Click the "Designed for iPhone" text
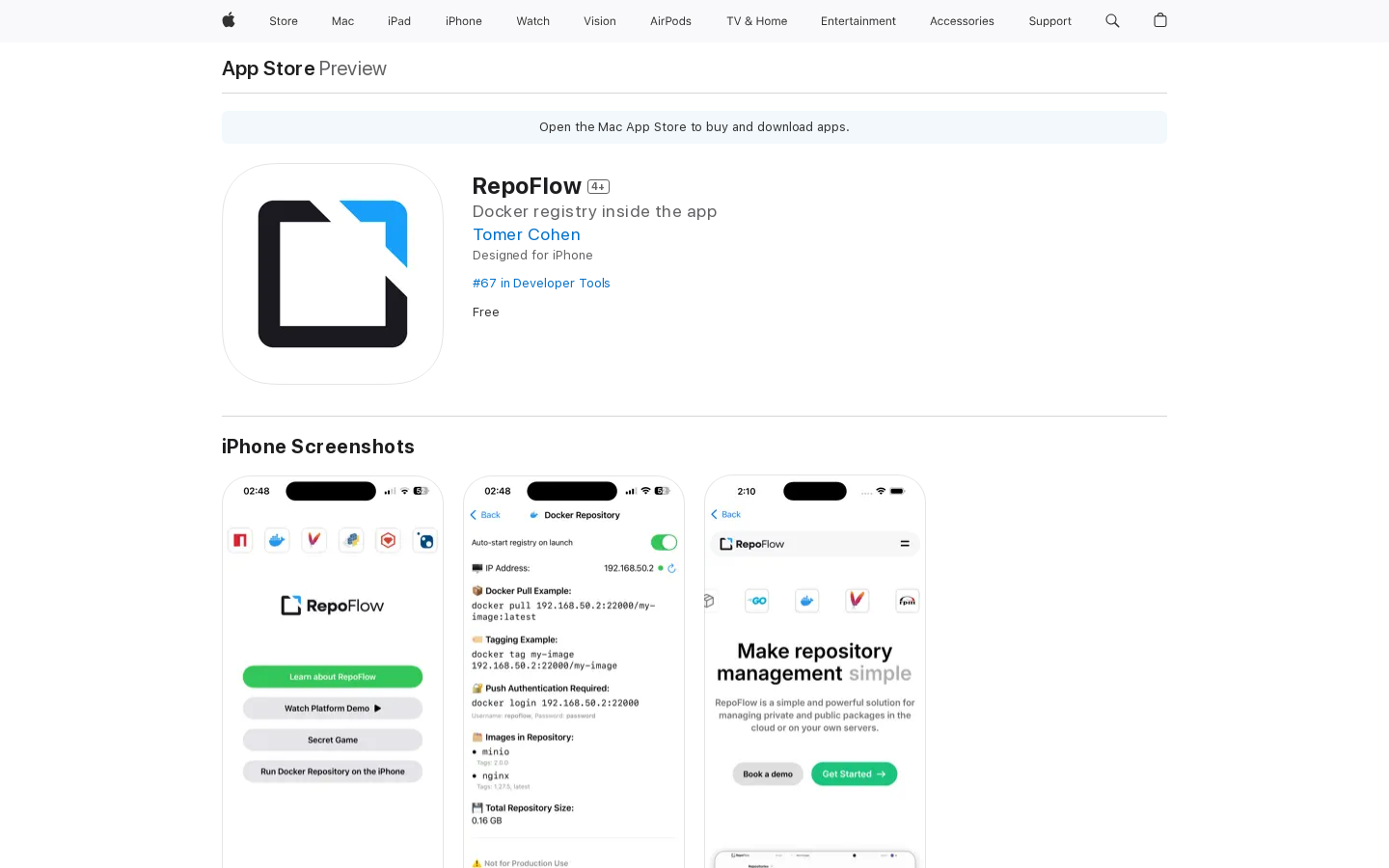Image resolution: width=1389 pixels, height=868 pixels. click(x=532, y=256)
